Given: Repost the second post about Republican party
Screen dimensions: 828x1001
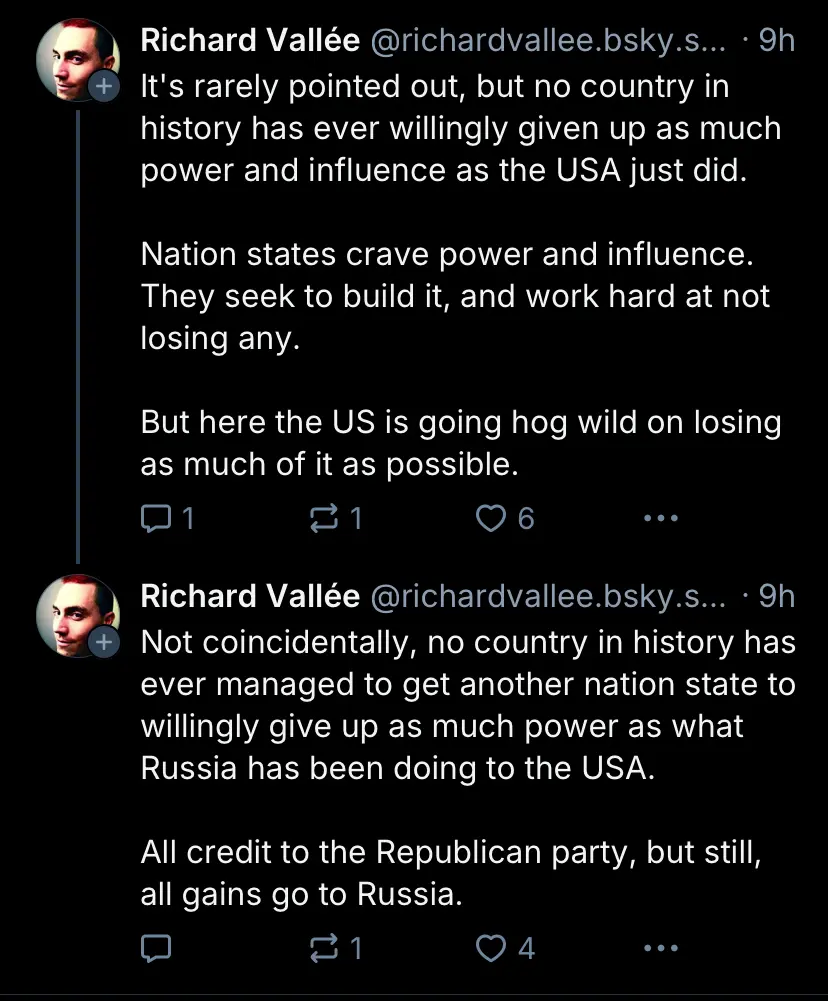Looking at the screenshot, I should (325, 947).
